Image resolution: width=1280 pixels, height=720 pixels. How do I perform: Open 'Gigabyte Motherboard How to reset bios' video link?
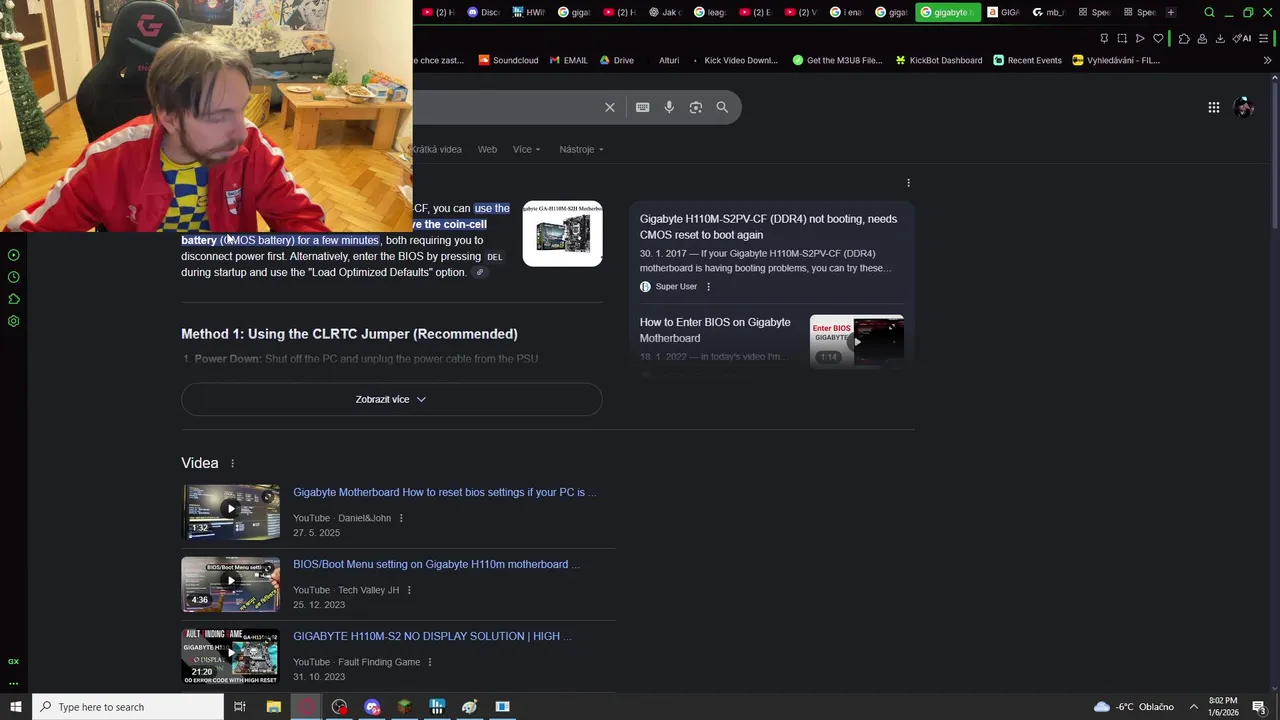tap(444, 492)
